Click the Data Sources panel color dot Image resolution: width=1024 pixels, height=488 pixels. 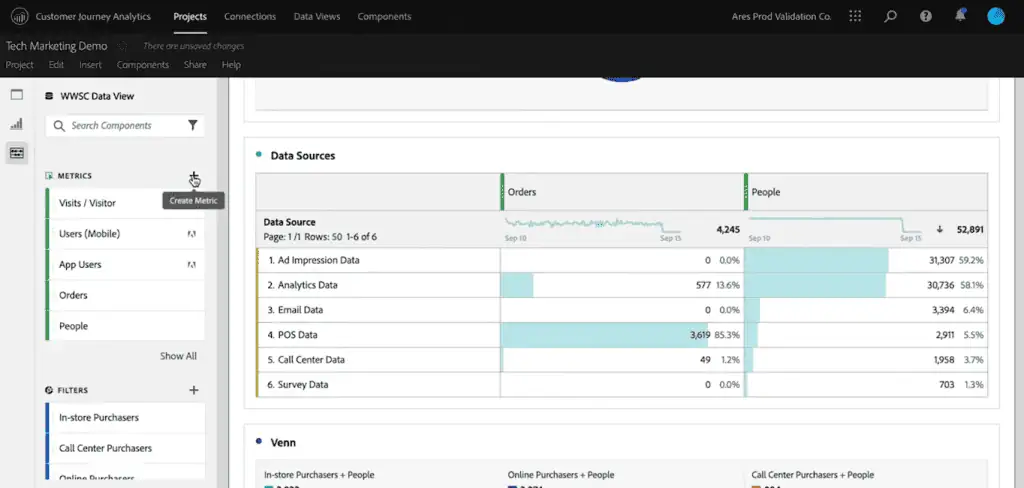click(259, 155)
